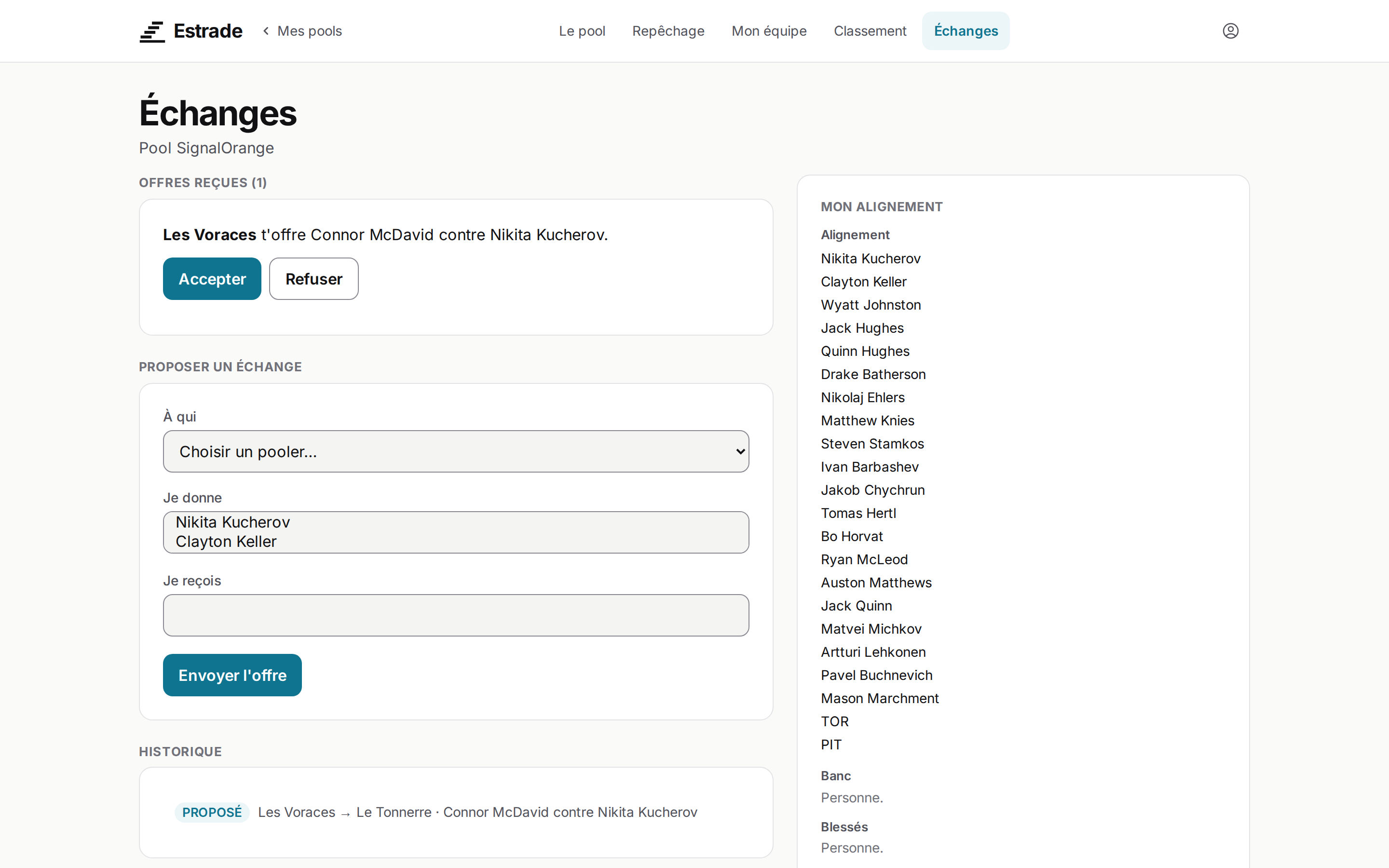Click Jack Hughes in the lineup
Viewport: 1389px width, 868px height.
862,328
